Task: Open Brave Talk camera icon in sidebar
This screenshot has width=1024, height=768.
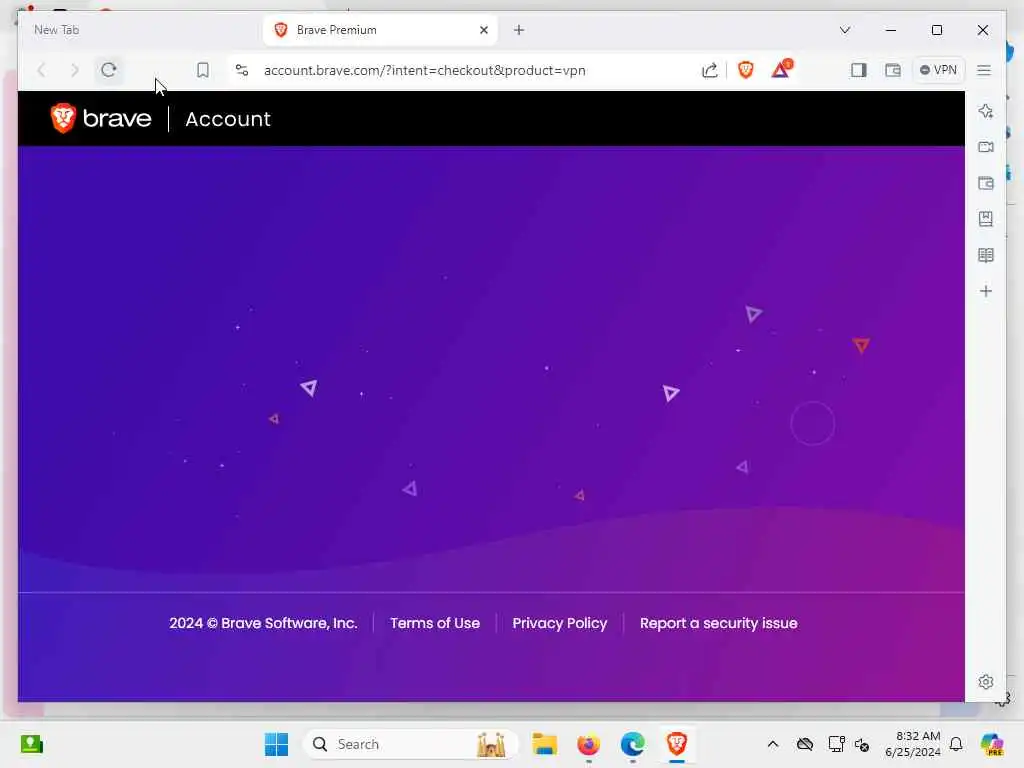Action: point(985,147)
